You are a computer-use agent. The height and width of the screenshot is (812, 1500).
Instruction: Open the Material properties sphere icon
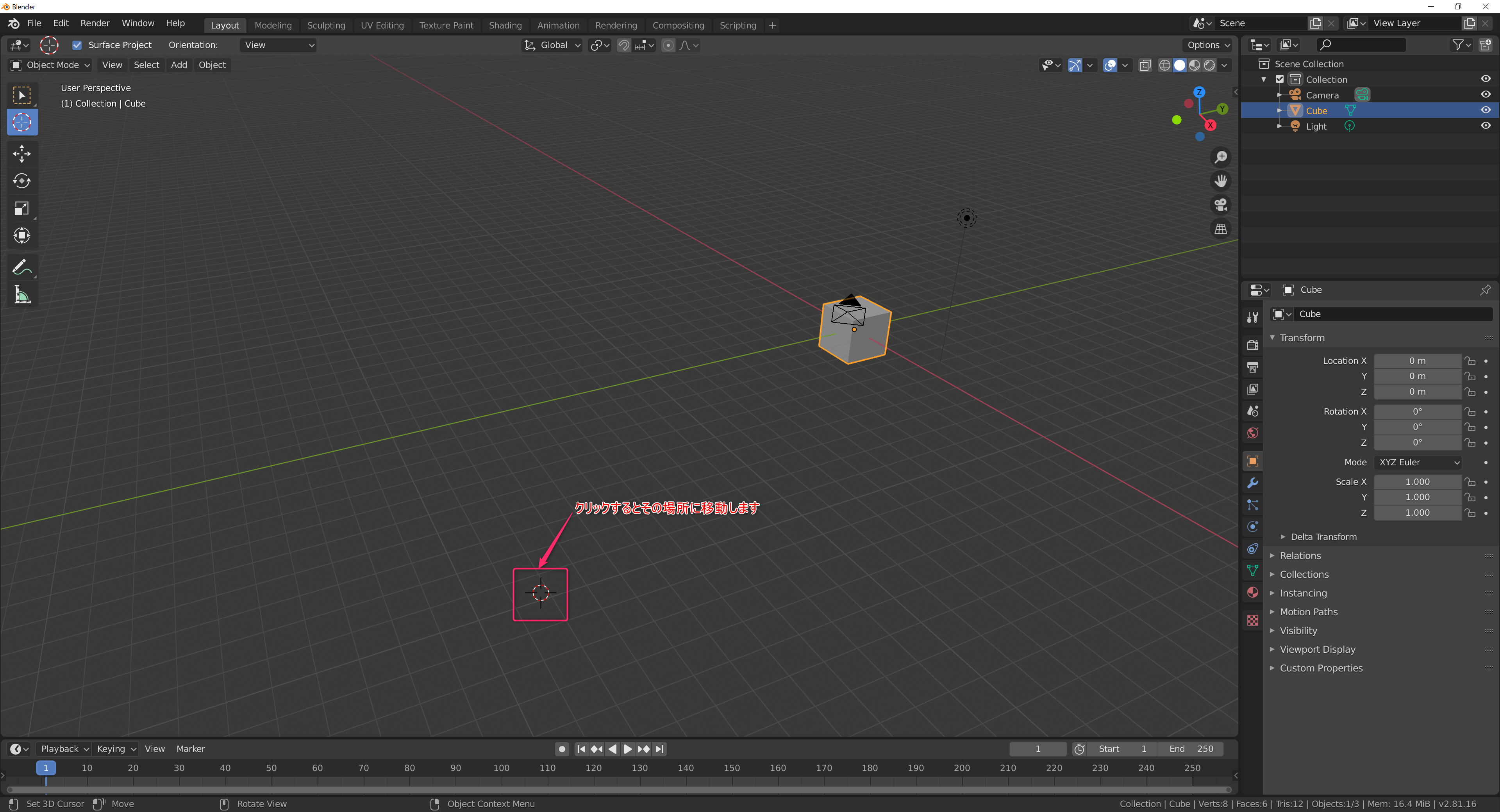tap(1252, 593)
